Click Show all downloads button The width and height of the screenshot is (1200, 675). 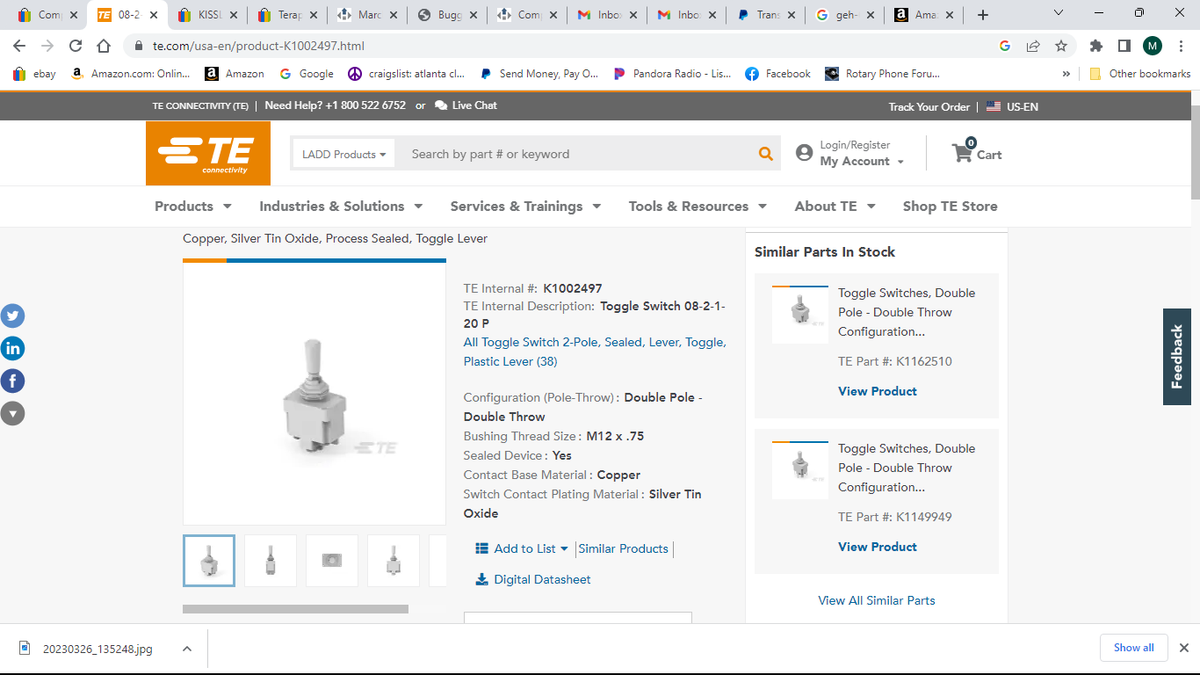point(1134,648)
